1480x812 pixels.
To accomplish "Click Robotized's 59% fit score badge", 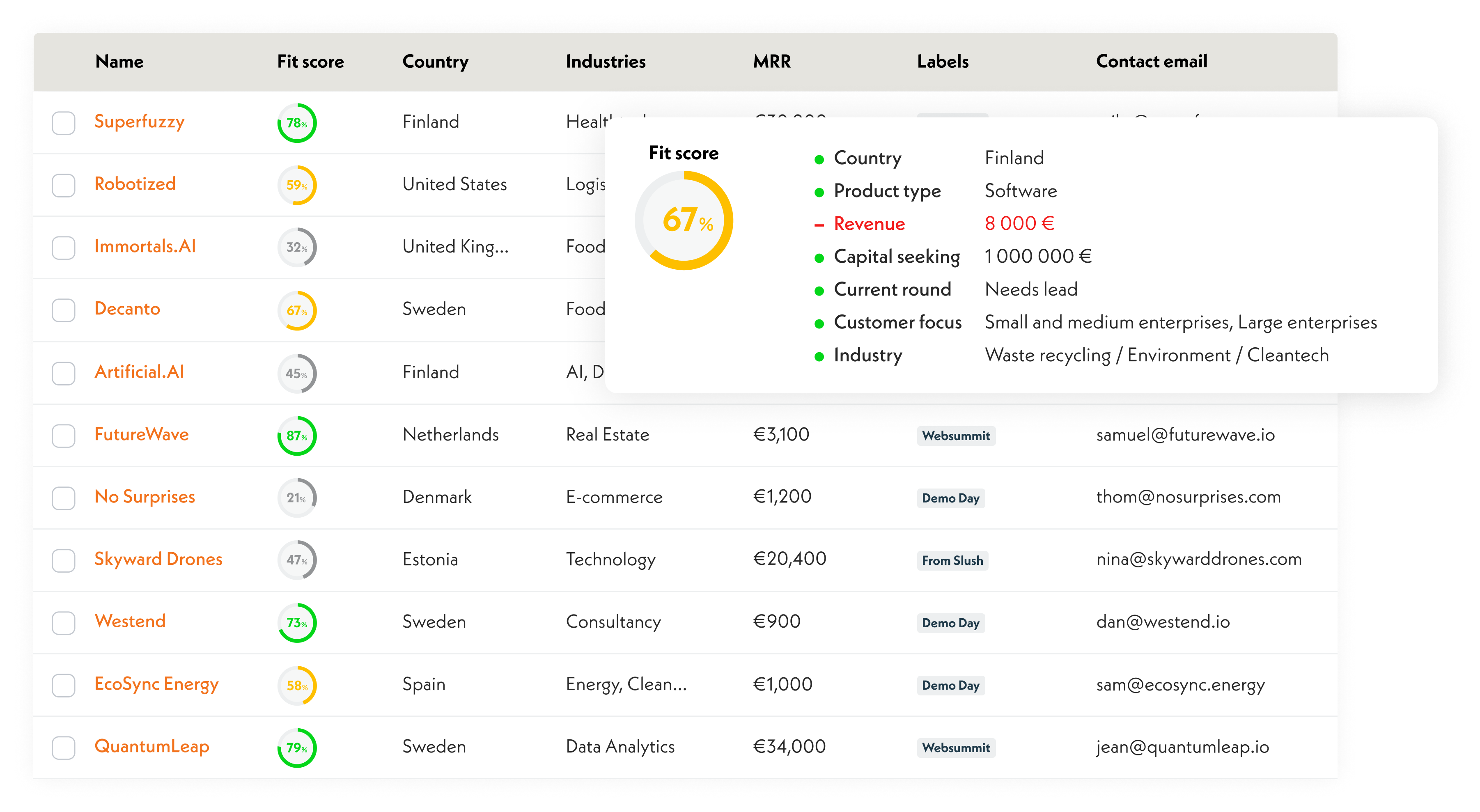I will click(297, 185).
